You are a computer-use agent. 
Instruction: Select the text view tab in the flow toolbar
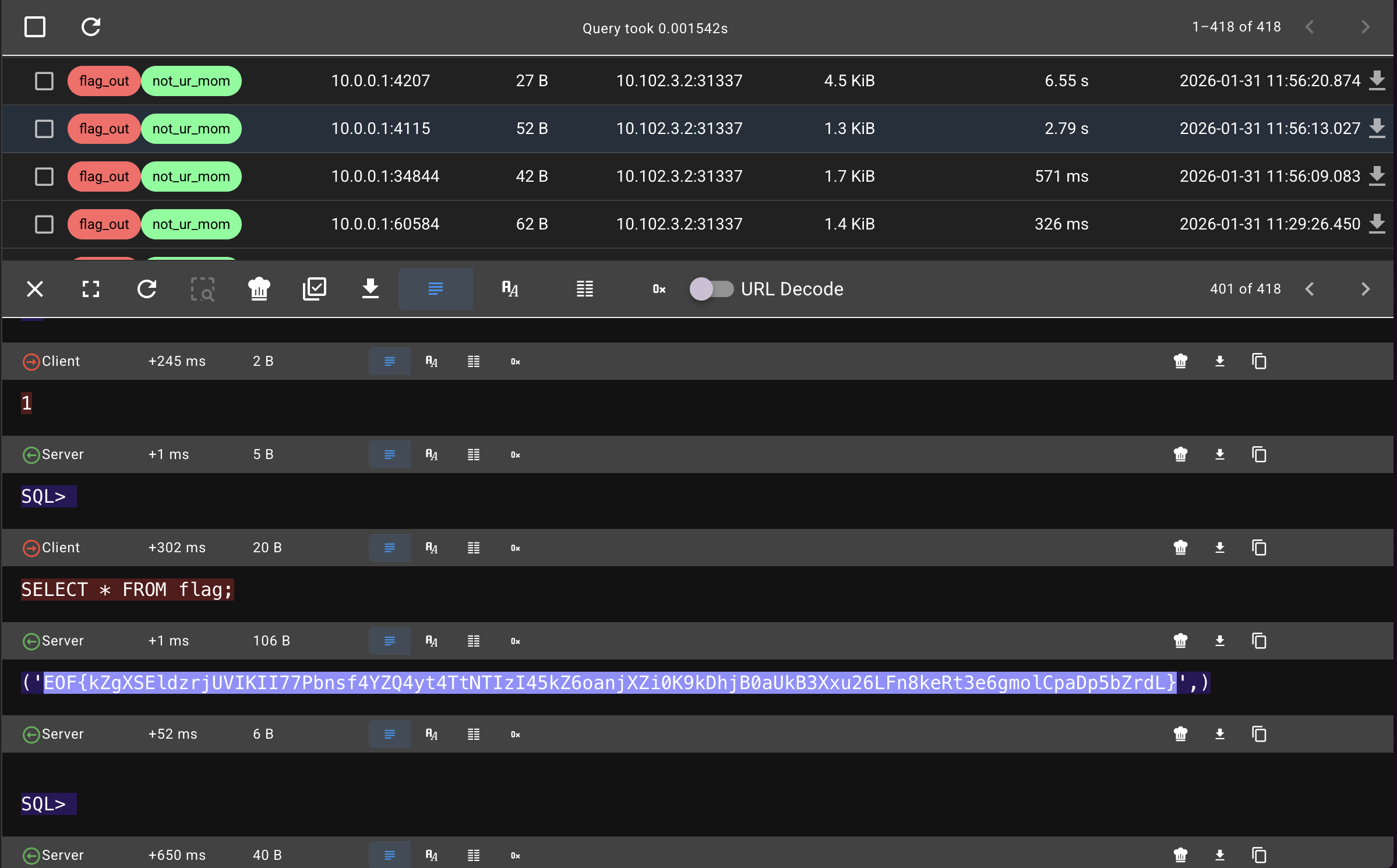tap(436, 289)
